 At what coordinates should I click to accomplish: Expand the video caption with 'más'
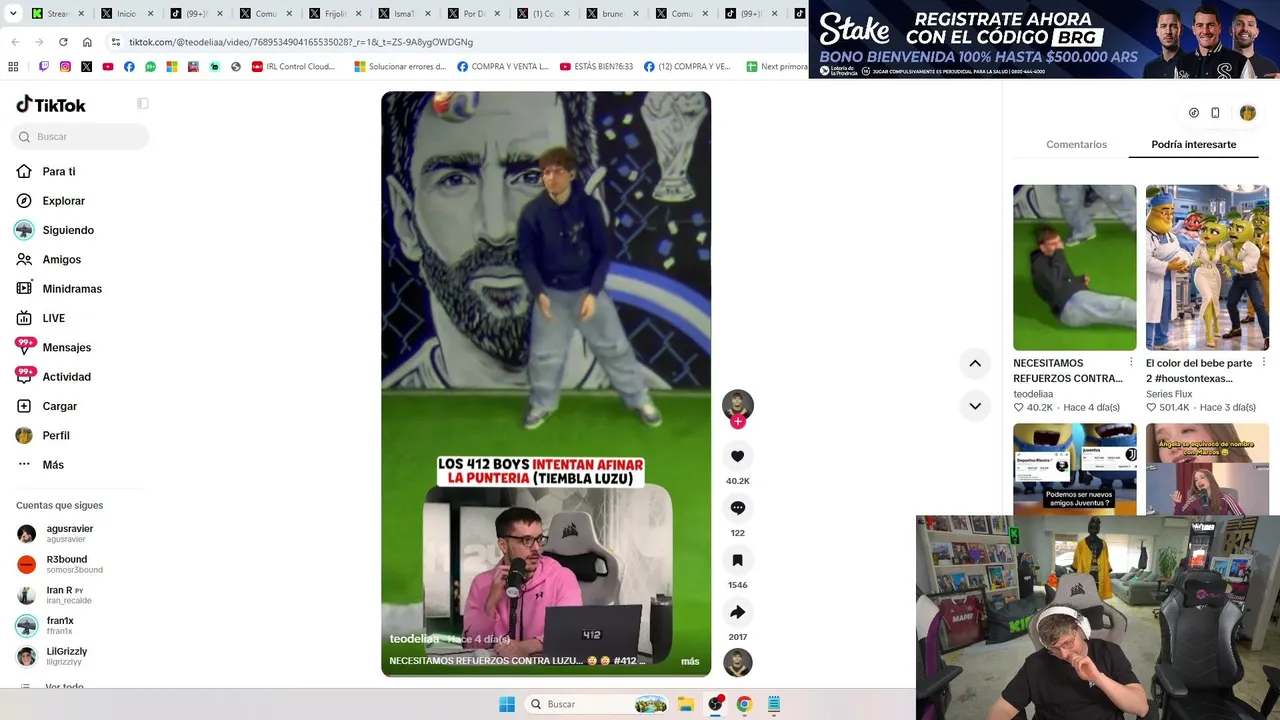[x=690, y=661]
